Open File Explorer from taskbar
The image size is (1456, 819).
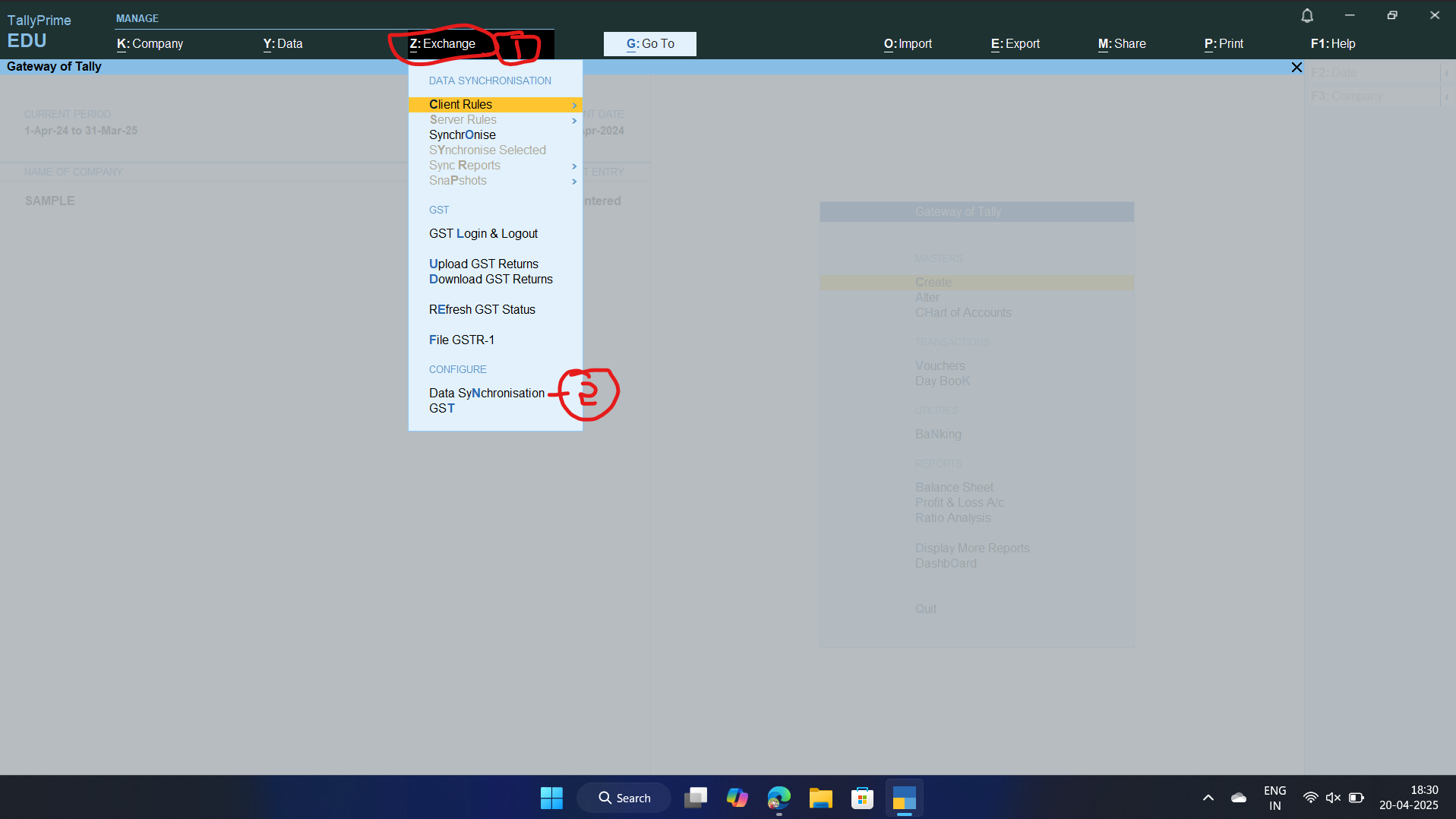point(820,798)
